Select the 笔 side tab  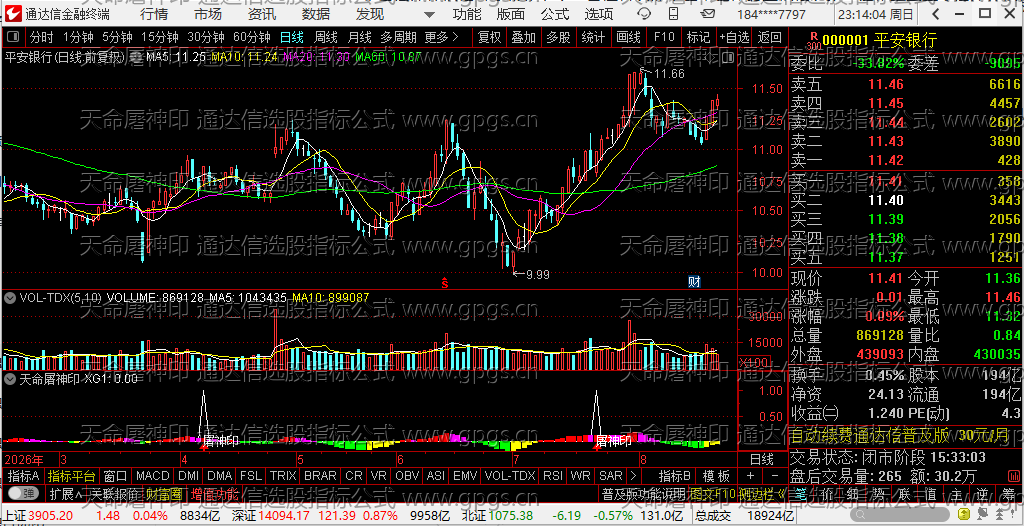[802, 493]
